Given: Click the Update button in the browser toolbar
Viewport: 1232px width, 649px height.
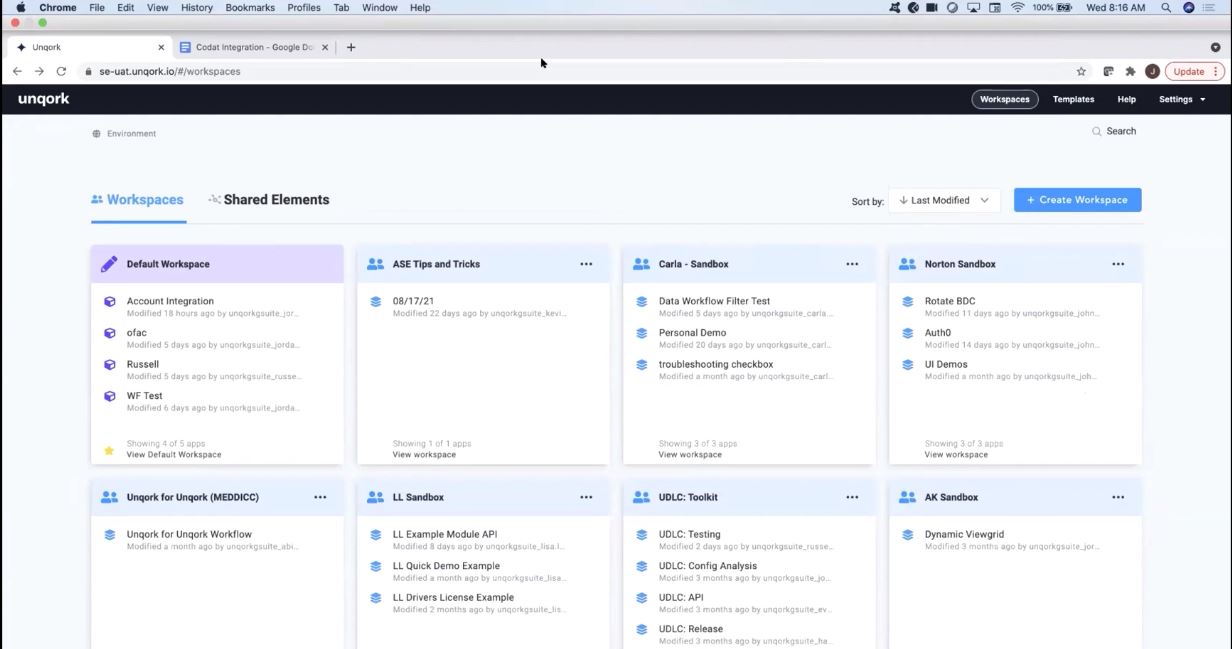Looking at the screenshot, I should click(1188, 71).
